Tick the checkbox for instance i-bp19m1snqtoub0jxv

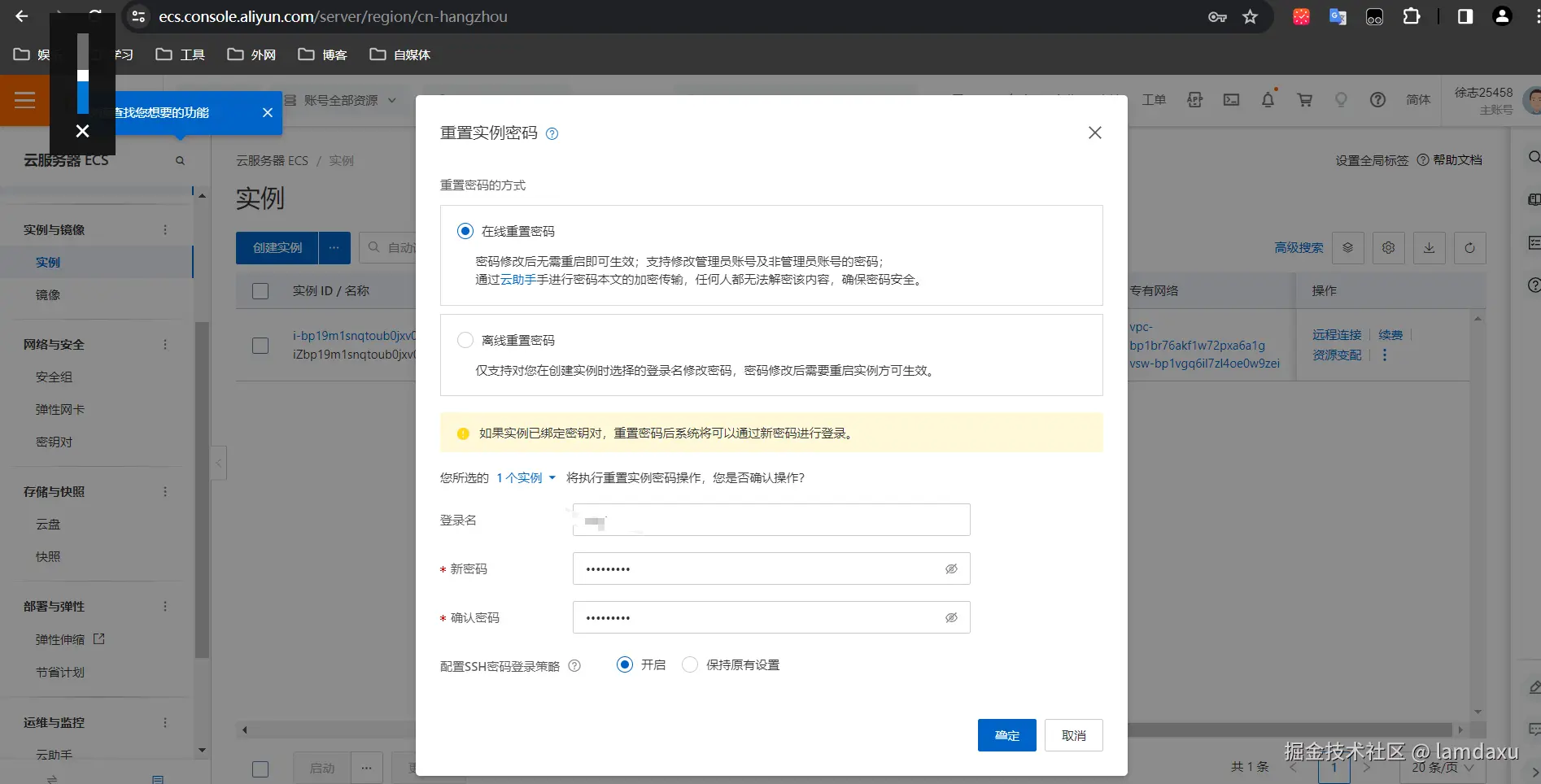260,345
